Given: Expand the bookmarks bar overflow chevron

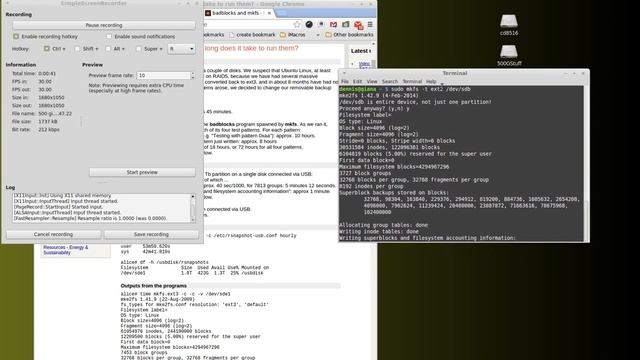Looking at the screenshot, I should pyautogui.click(x=318, y=35).
